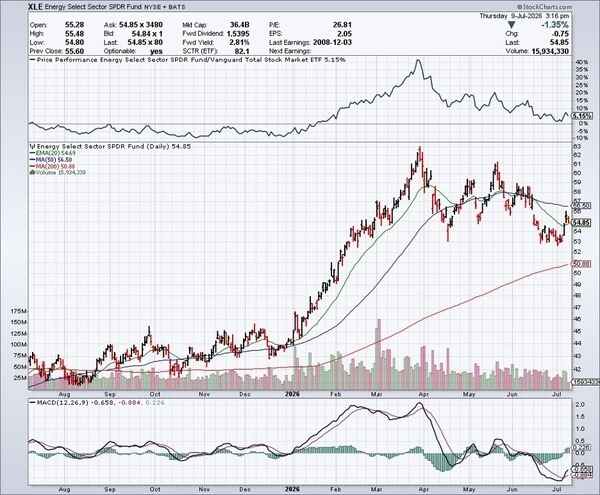Click the Volume value 15,934,330 in header
600x495 pixels.
(x=550, y=51)
